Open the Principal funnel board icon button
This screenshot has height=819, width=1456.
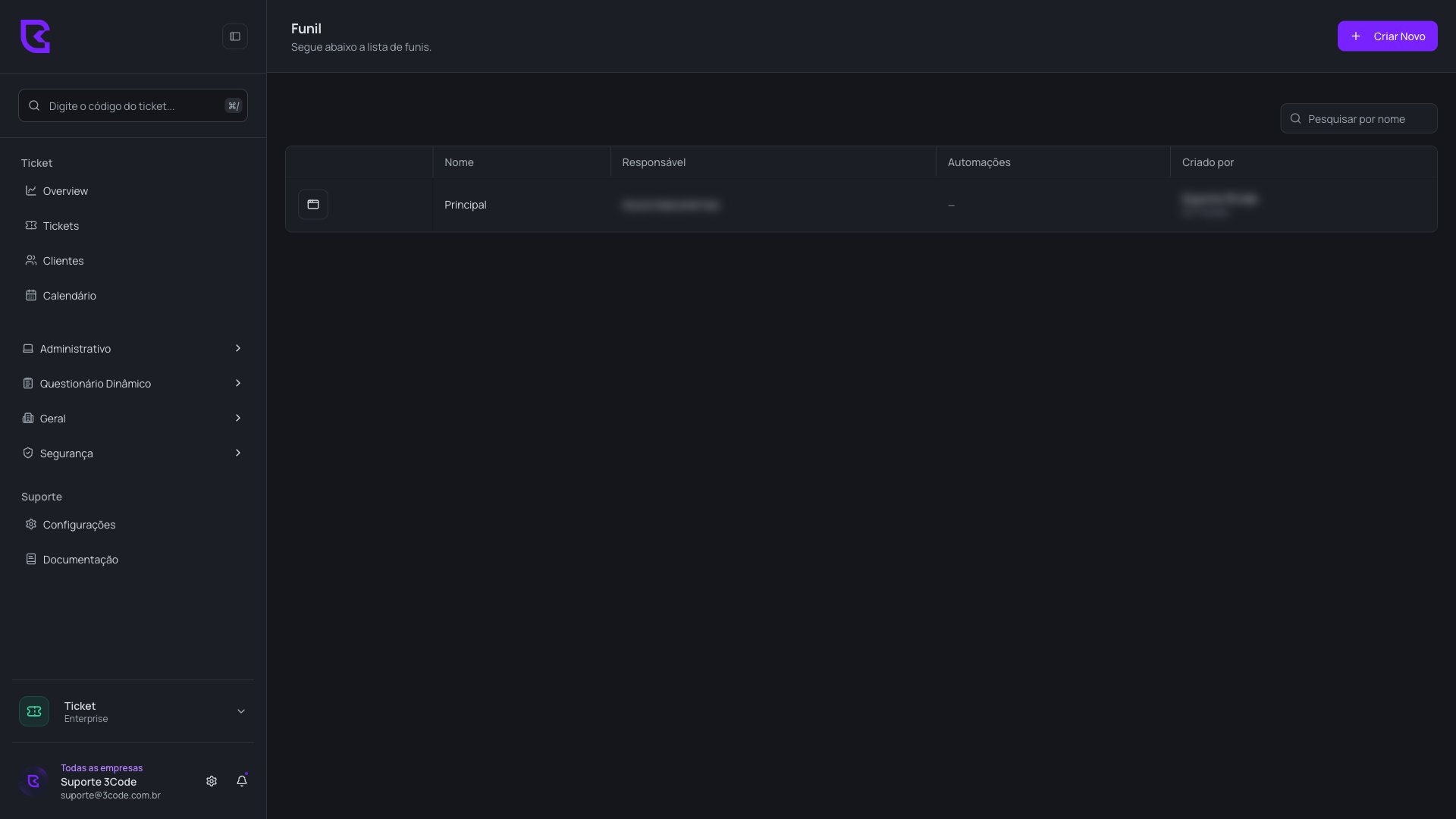tap(313, 204)
